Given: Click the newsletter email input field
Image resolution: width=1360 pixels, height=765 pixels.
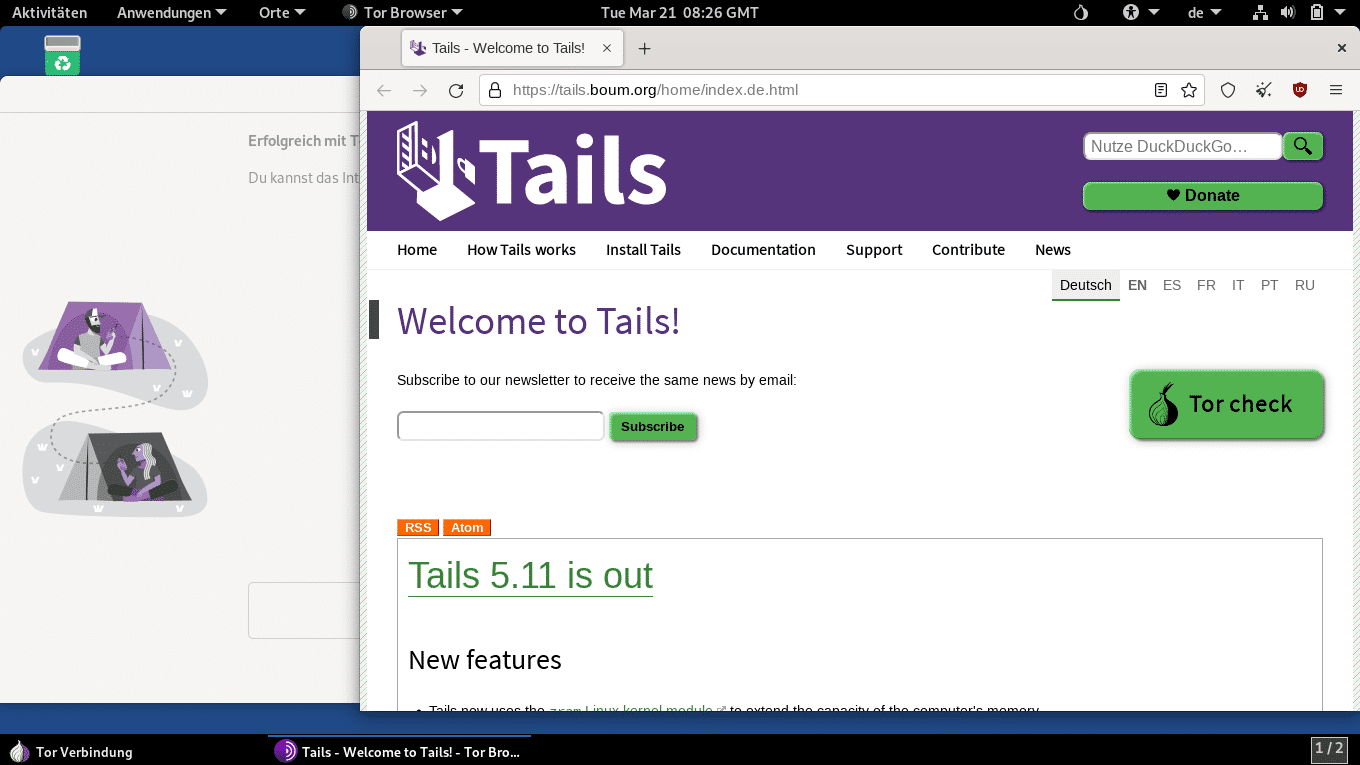Looking at the screenshot, I should click(x=500, y=426).
